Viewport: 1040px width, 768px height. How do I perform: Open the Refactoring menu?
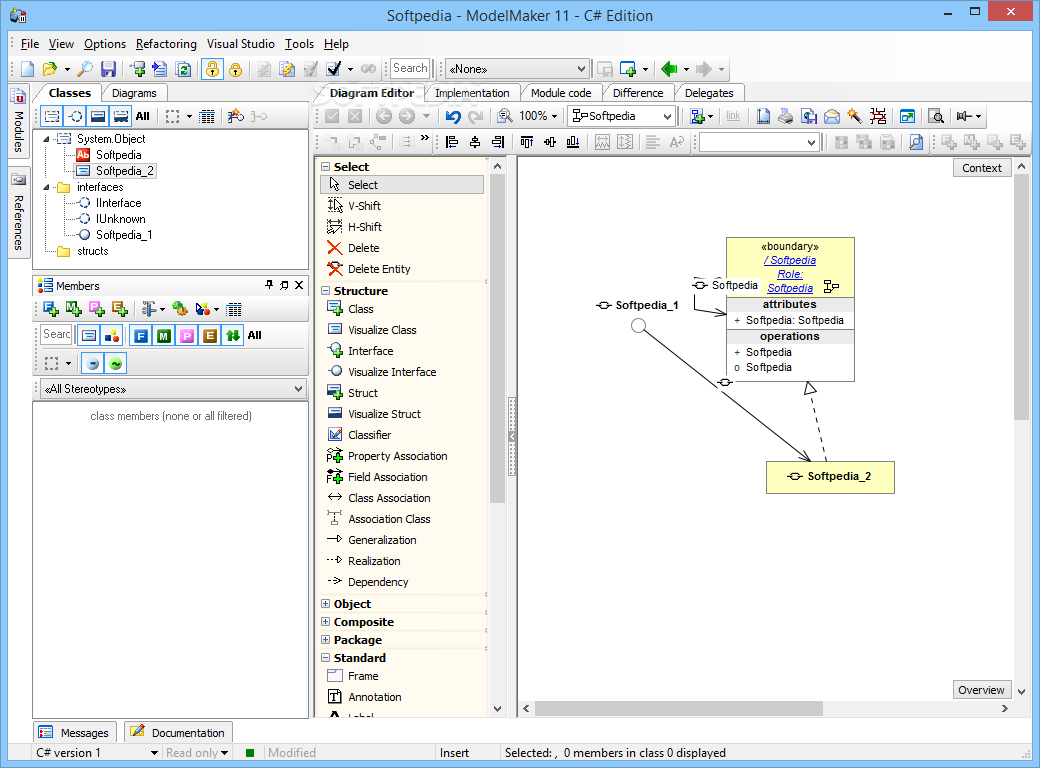(x=166, y=44)
